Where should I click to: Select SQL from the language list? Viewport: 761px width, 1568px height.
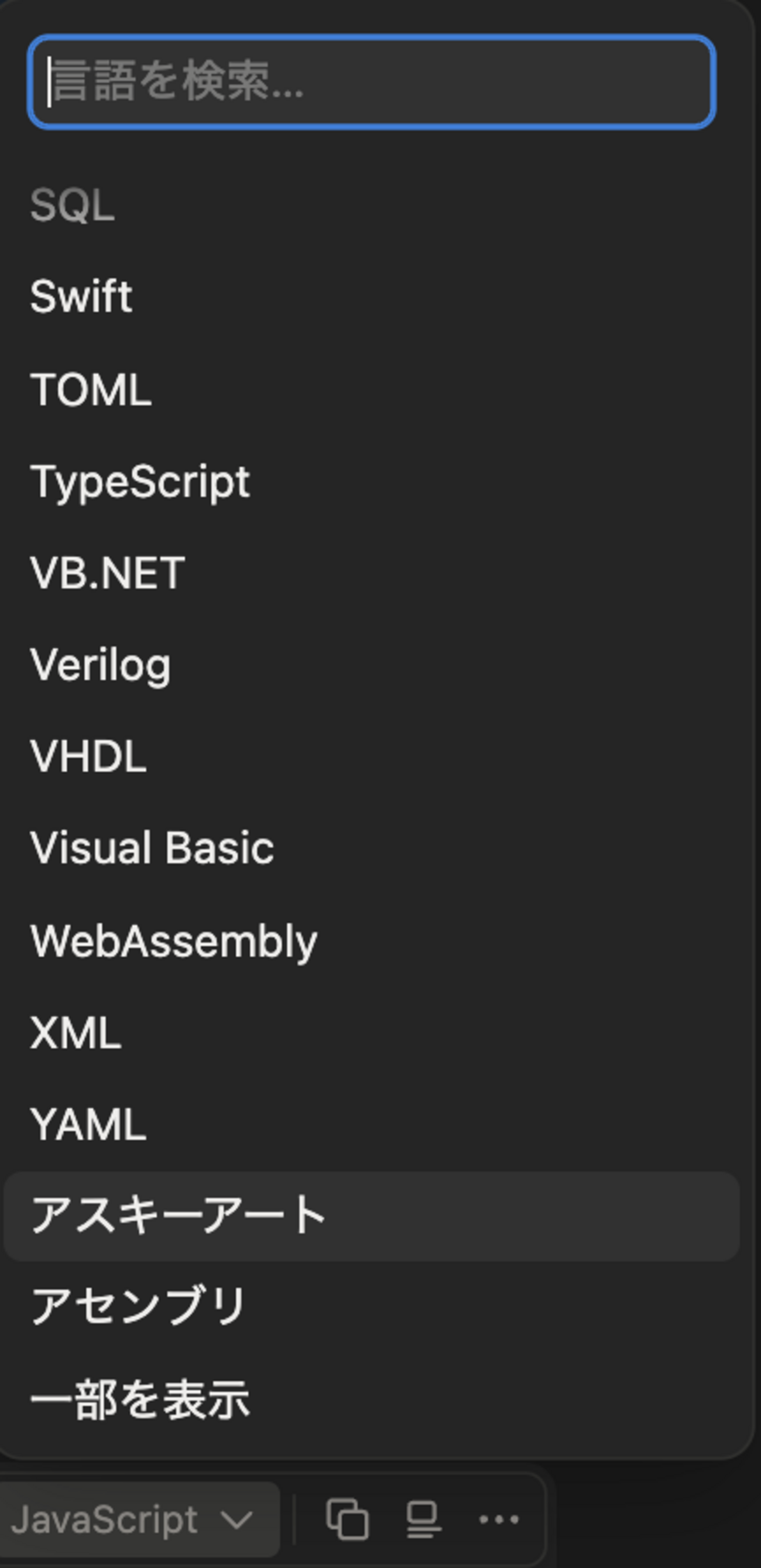tap(73, 205)
